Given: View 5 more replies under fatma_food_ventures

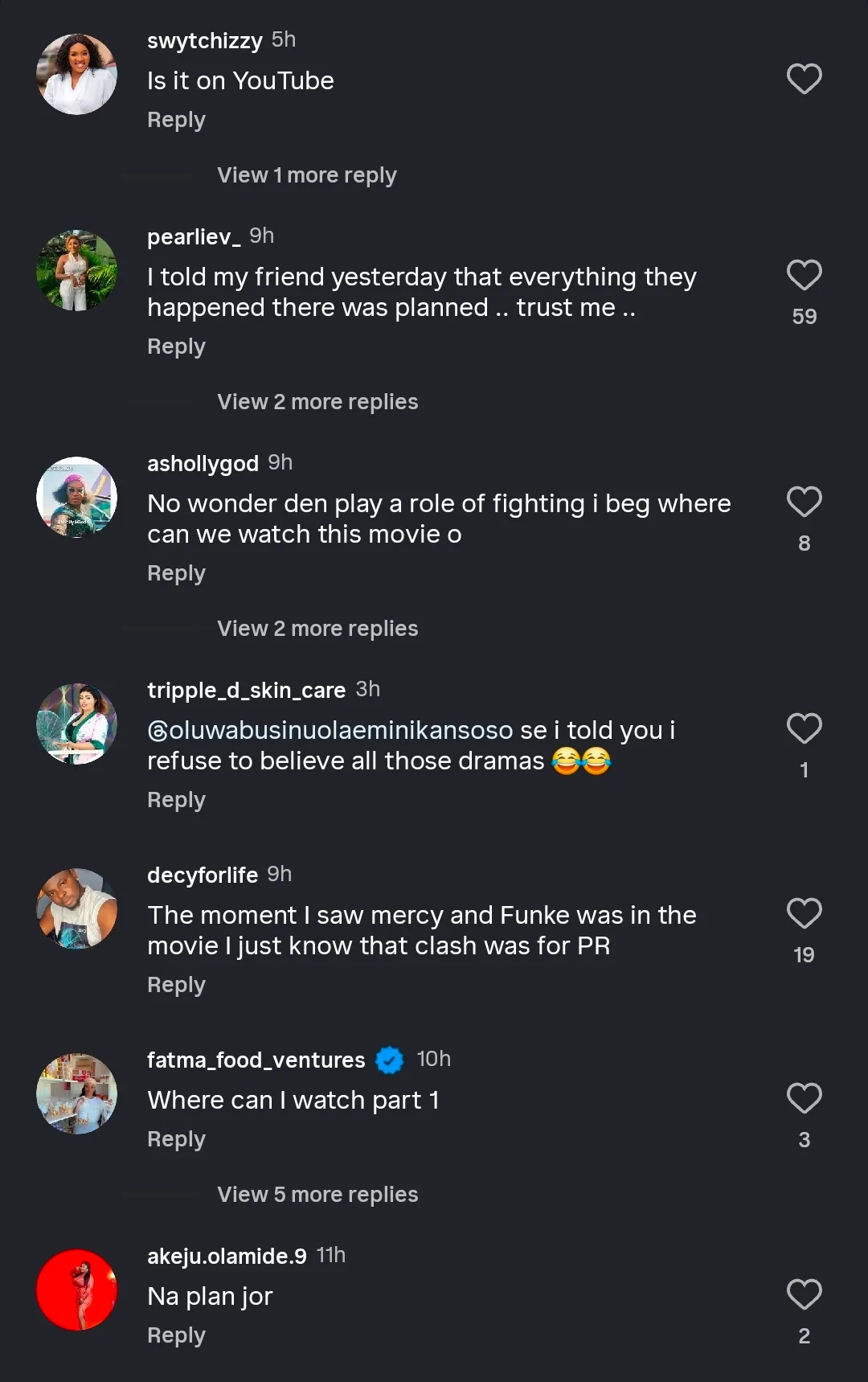Looking at the screenshot, I should [317, 1195].
